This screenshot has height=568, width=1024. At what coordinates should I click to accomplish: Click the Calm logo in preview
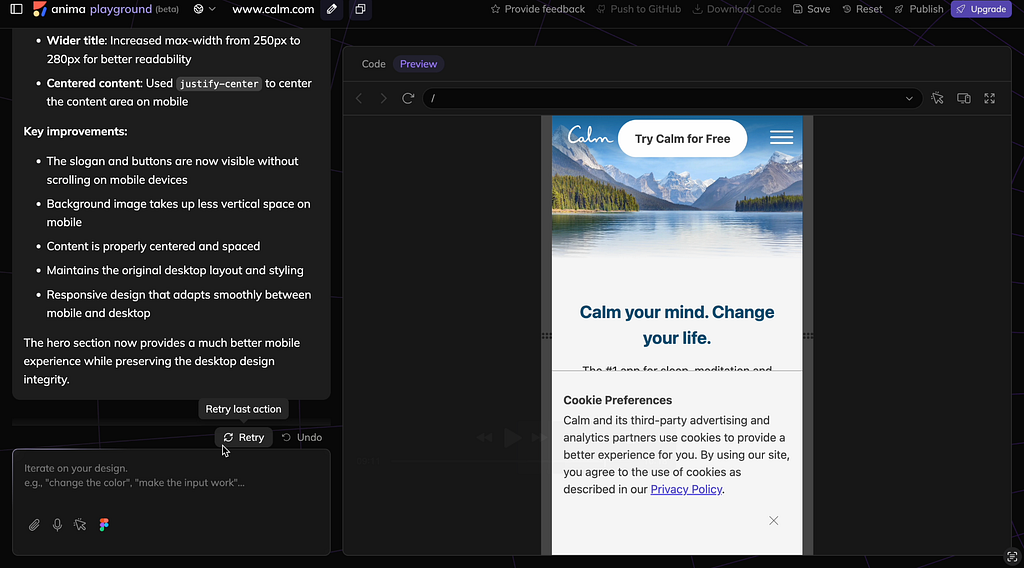click(589, 135)
